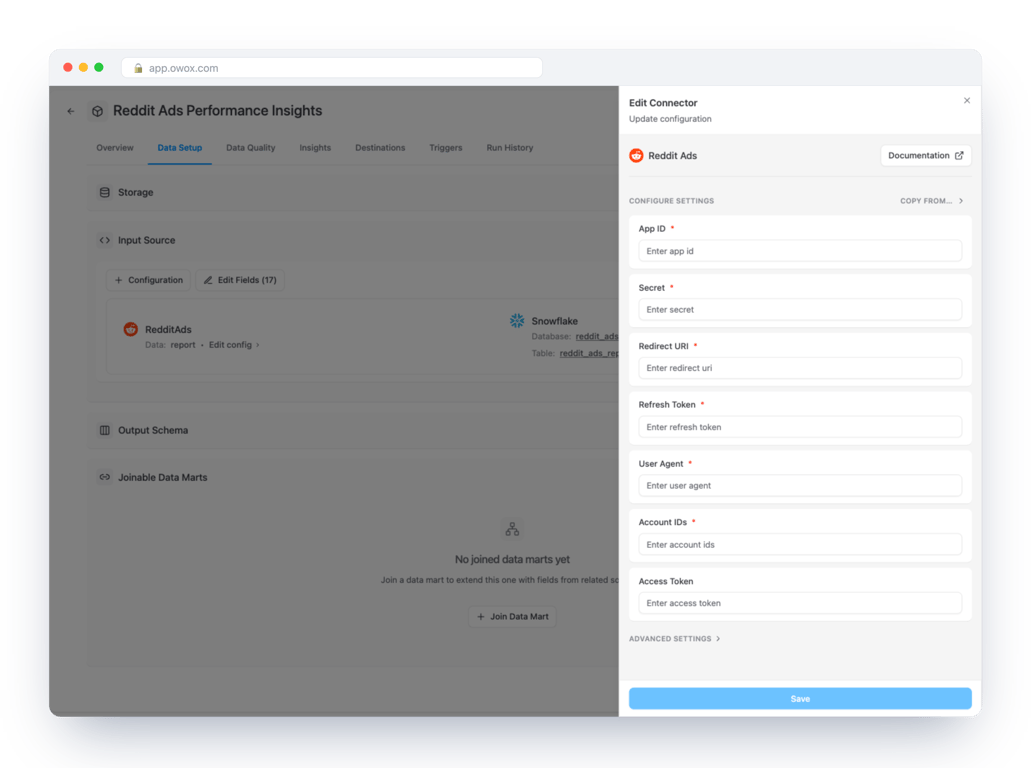Open the reddit_ads database link
This screenshot has width=1031, height=768.
[x=597, y=337]
